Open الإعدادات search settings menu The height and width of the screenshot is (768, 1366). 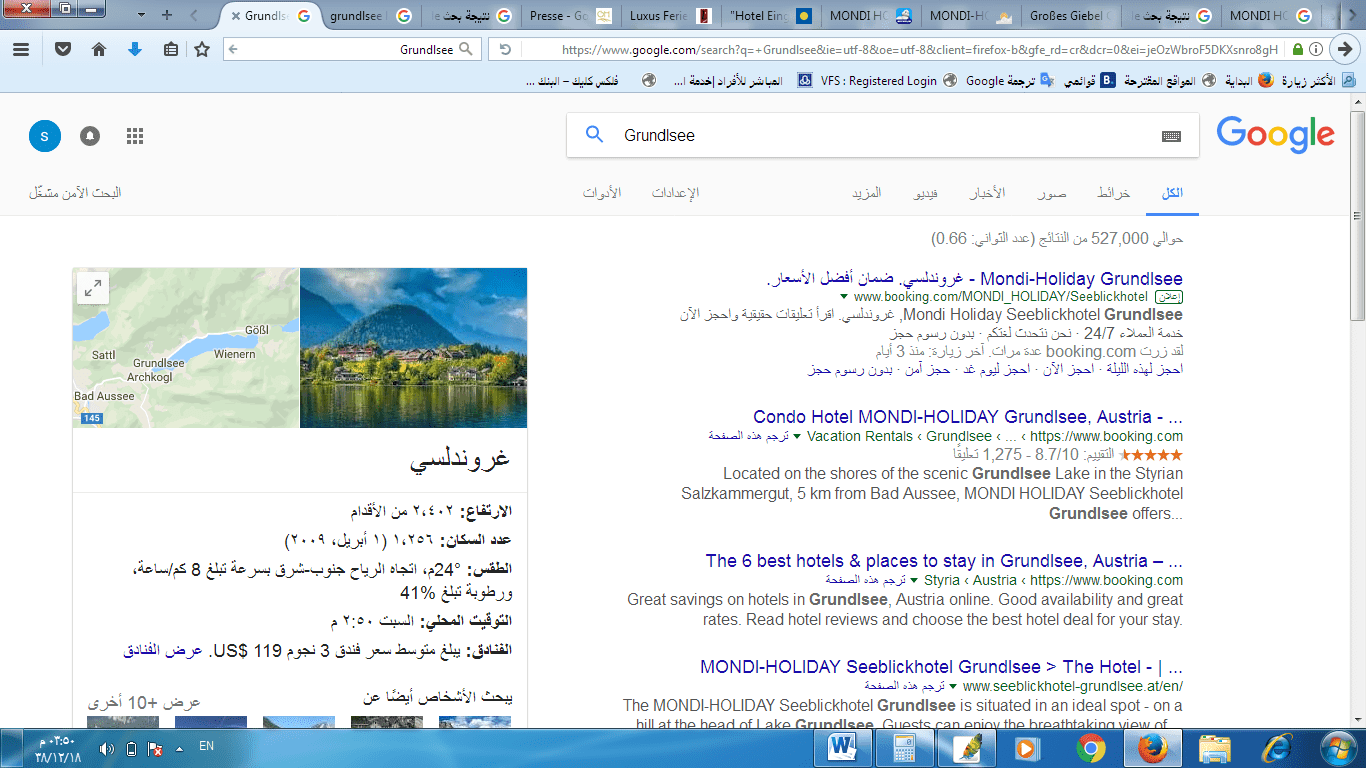point(675,193)
